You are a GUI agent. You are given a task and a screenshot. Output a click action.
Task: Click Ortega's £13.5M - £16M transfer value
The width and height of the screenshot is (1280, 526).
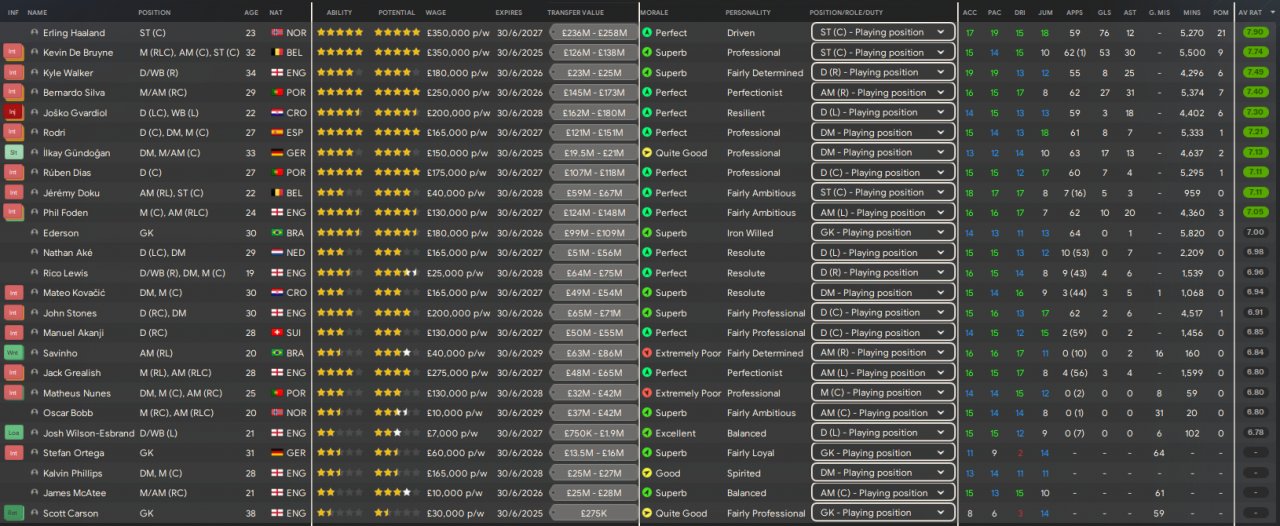[x=594, y=452]
